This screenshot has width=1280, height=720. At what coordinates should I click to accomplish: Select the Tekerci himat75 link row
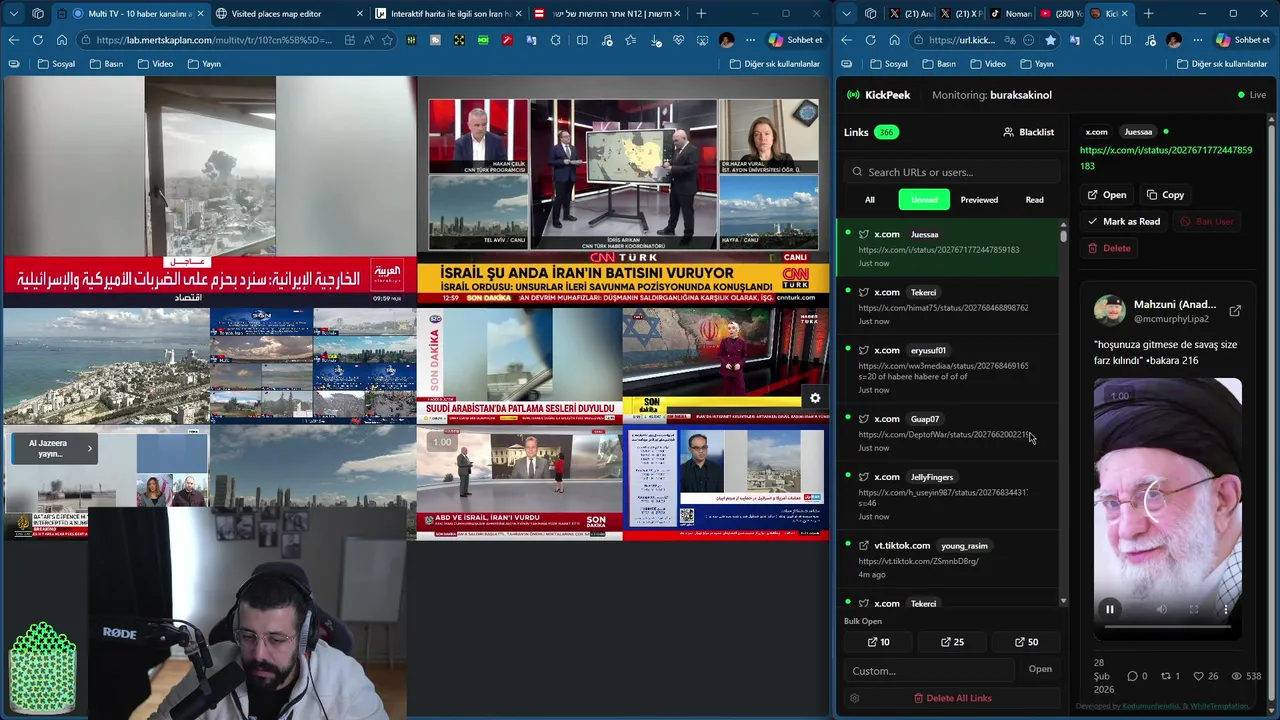click(948, 306)
